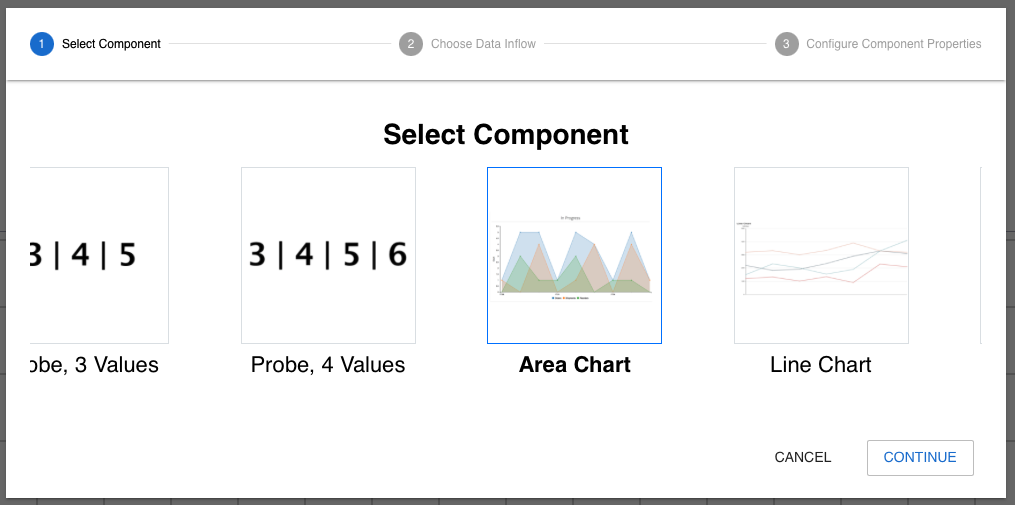
Task: Choose the three-value probe preview image
Action: [100, 255]
